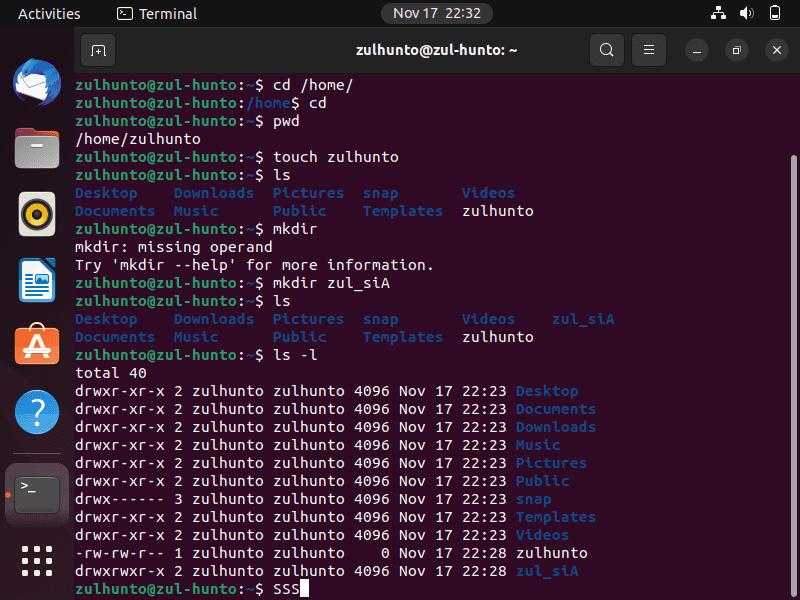This screenshot has width=800, height=600.
Task: Click the 'ls -l' command text
Action: (x=295, y=355)
